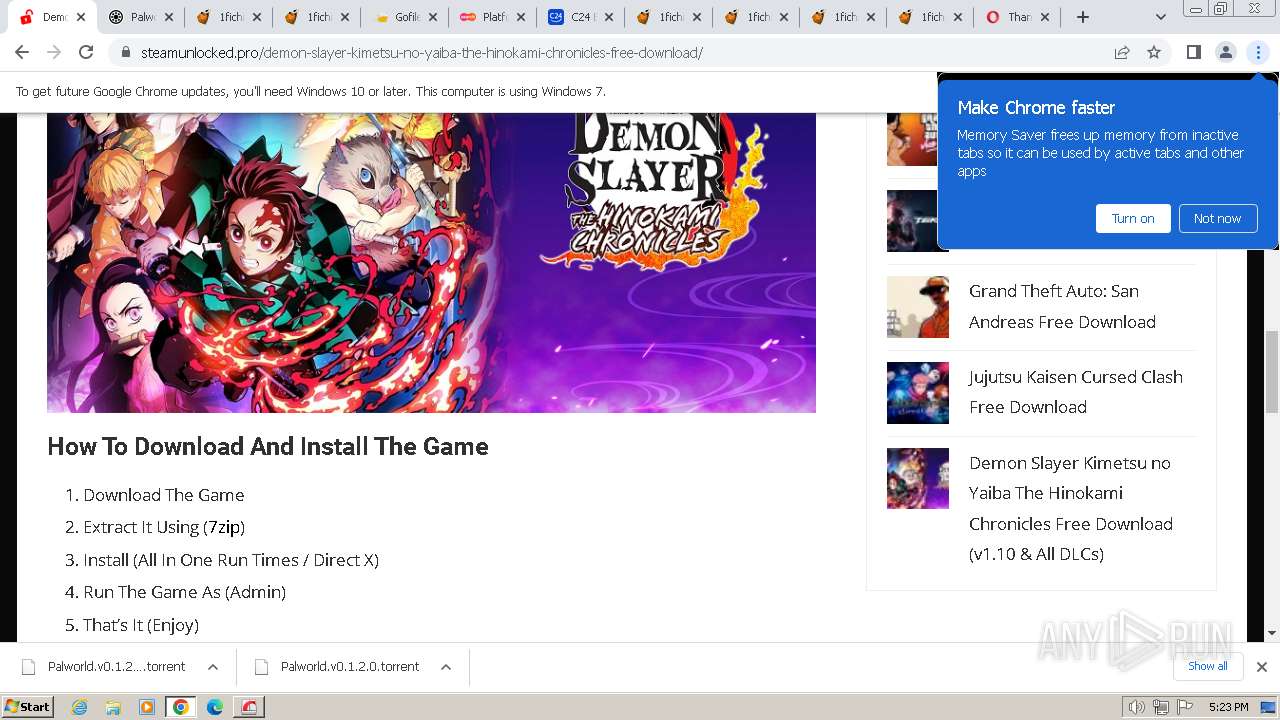Screen dimensions: 1280x720
Task: Open the Chrome side panel
Action: tap(1193, 52)
